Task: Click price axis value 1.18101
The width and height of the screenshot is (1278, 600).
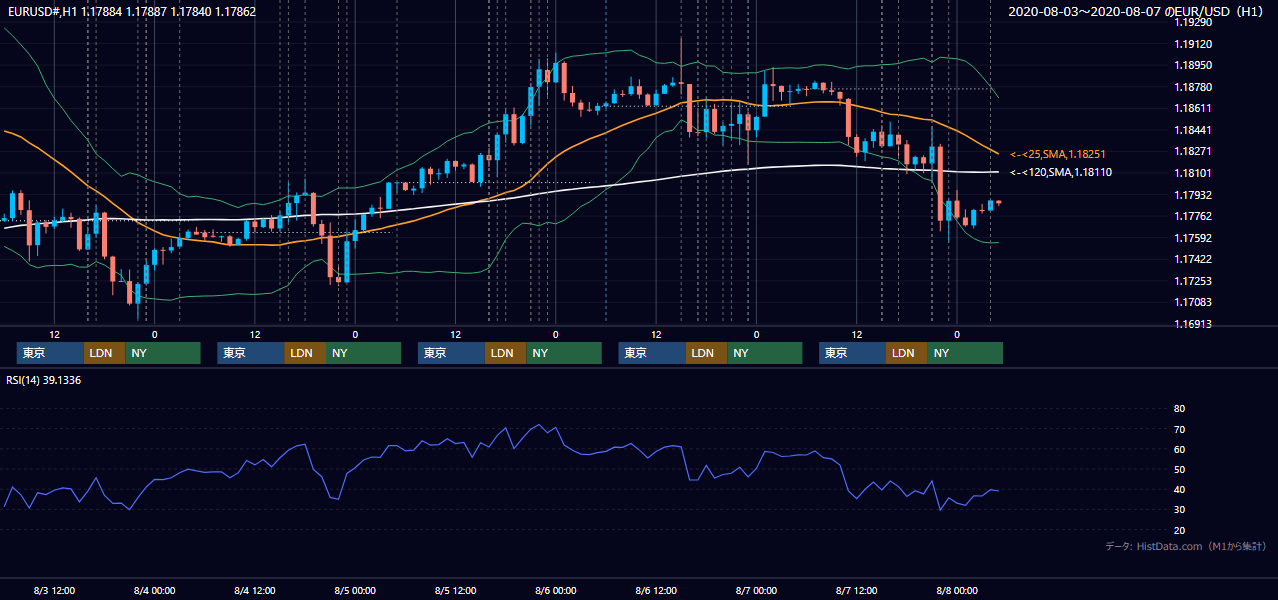Action: (1193, 173)
